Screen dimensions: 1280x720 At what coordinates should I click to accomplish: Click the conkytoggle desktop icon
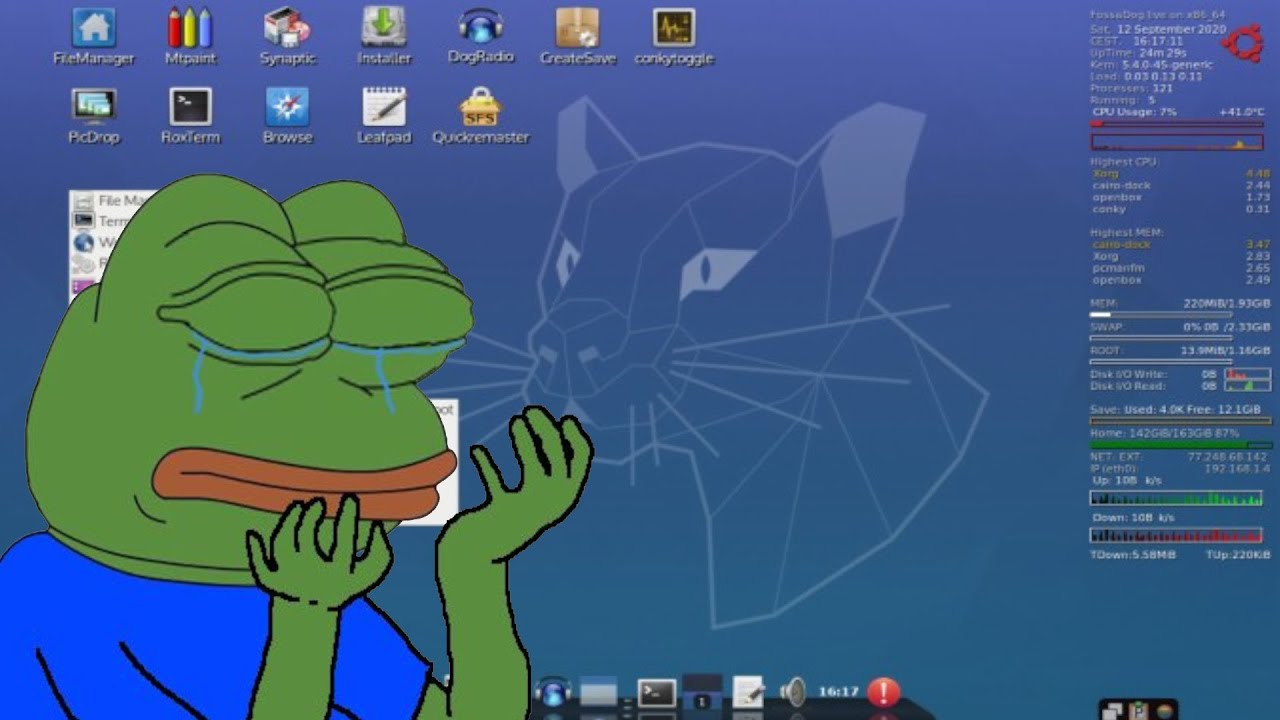point(674,37)
